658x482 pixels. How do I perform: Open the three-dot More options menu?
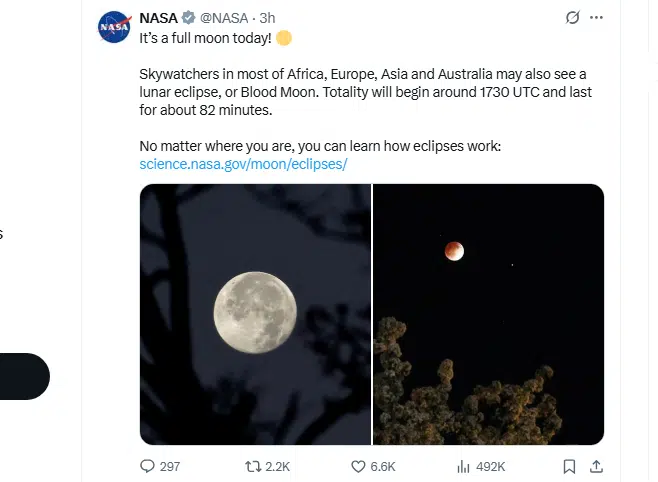point(597,18)
